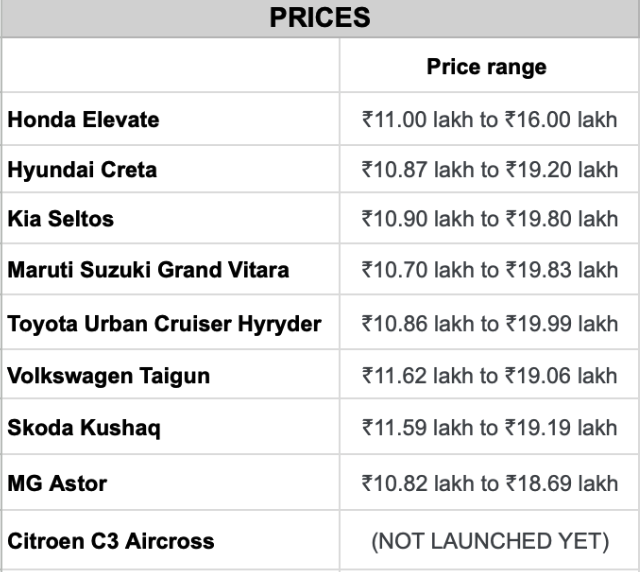Viewport: 640px width, 572px height.
Task: Click the ₹11.59 lakh to ₹19.19 lakh price
Action: (x=489, y=428)
